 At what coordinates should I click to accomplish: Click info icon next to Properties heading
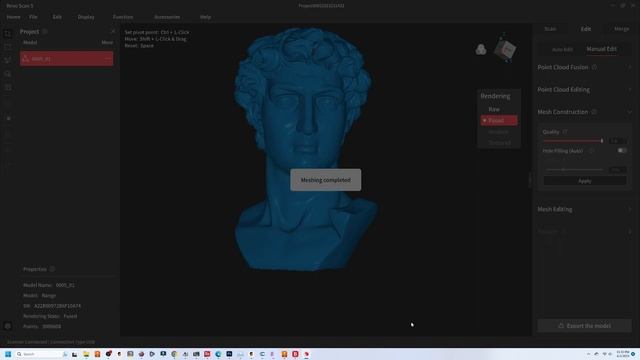tap(52, 269)
